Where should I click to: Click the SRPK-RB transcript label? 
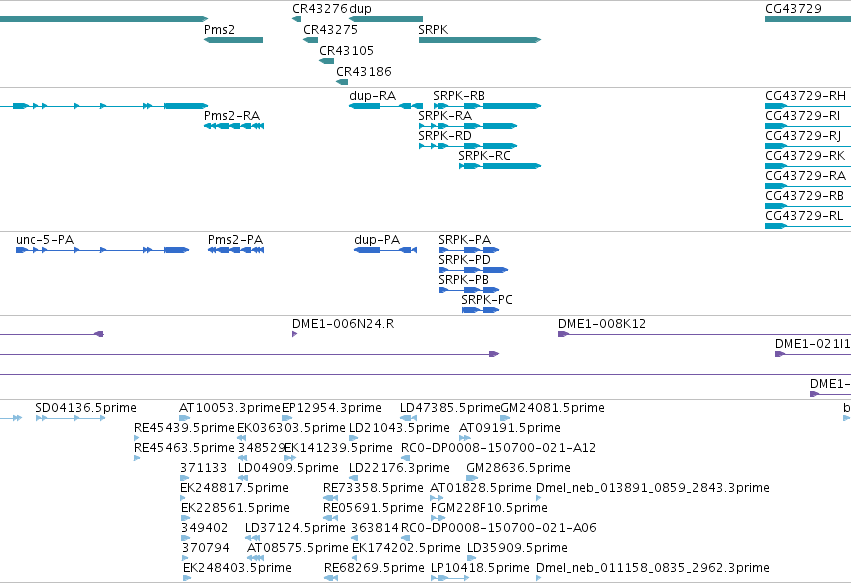point(459,96)
